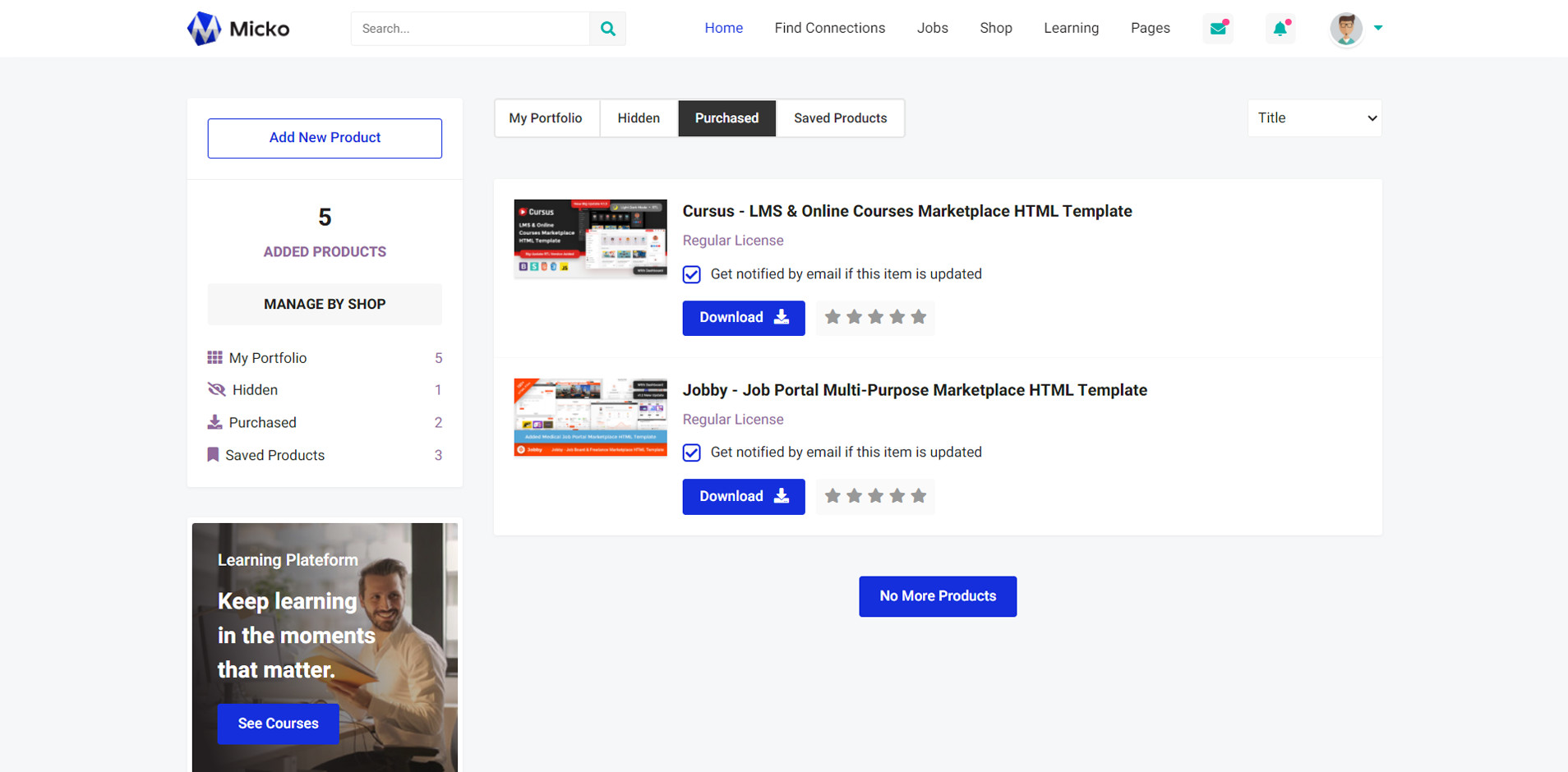The width and height of the screenshot is (1568, 772).
Task: Click the search magnifier icon
Action: pyautogui.click(x=607, y=29)
